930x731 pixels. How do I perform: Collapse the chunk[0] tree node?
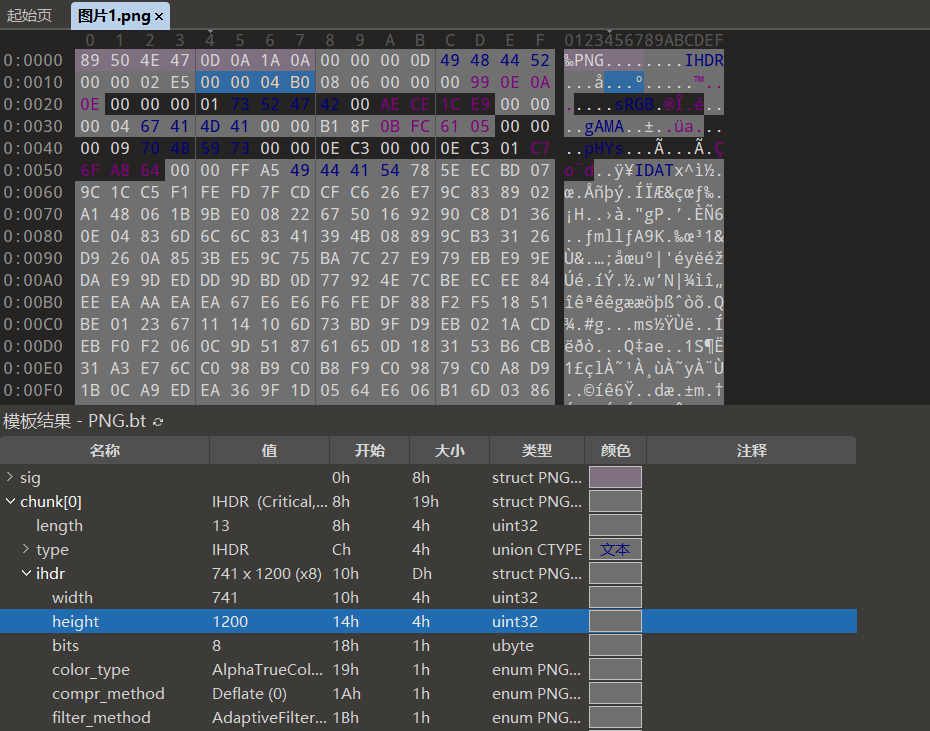coord(10,501)
